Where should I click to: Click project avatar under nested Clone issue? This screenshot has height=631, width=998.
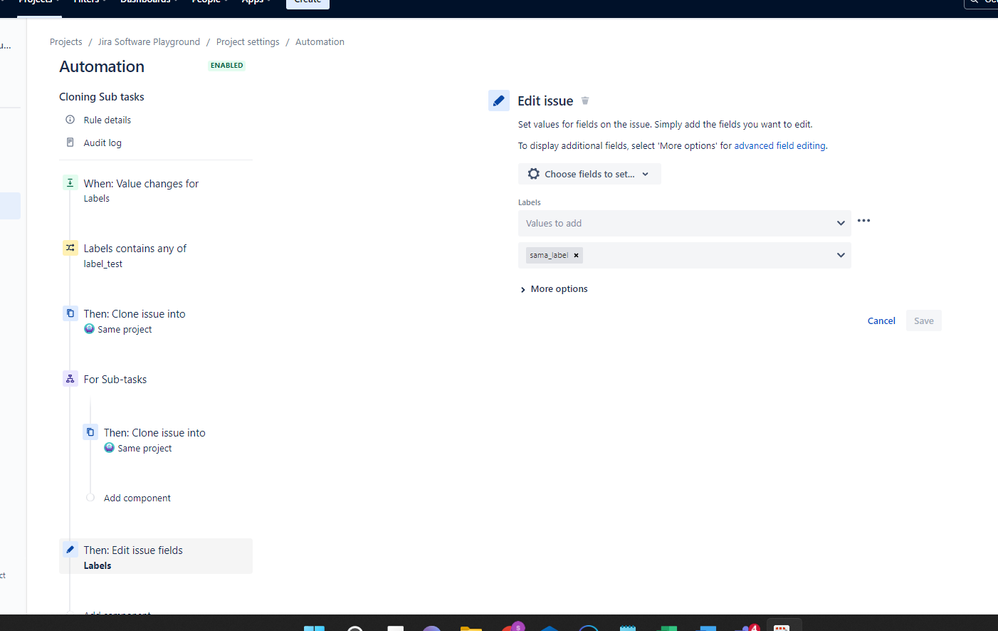coord(109,448)
